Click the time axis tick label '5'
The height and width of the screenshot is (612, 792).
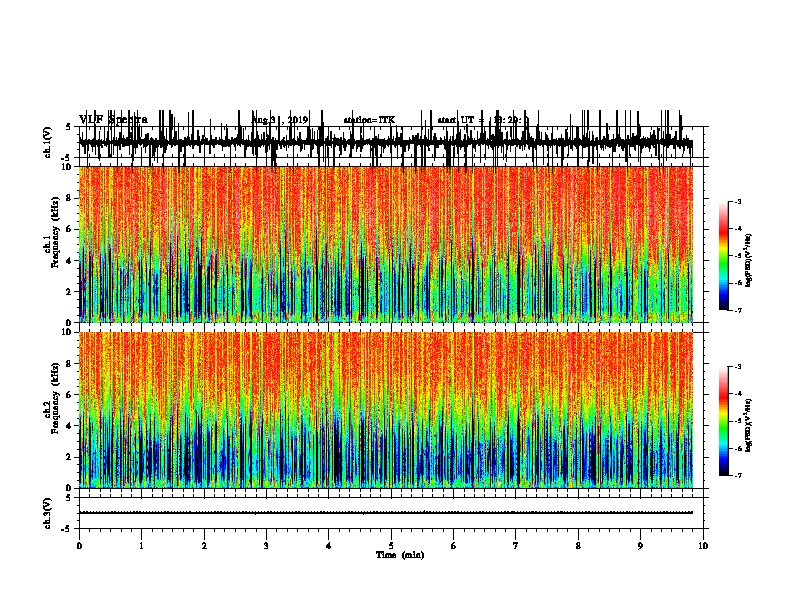click(x=391, y=546)
